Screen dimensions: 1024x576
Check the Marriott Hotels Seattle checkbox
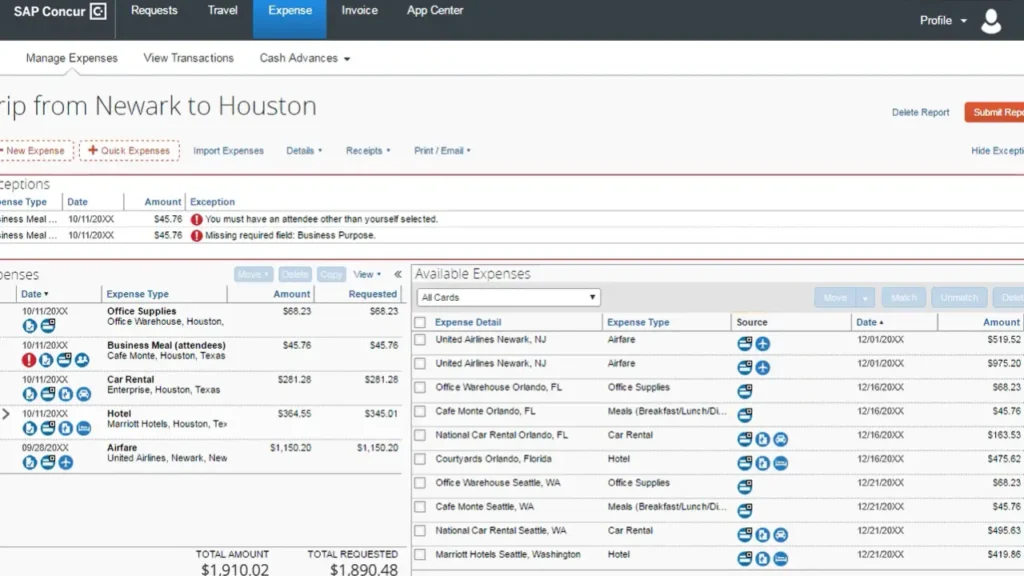pyautogui.click(x=420, y=554)
